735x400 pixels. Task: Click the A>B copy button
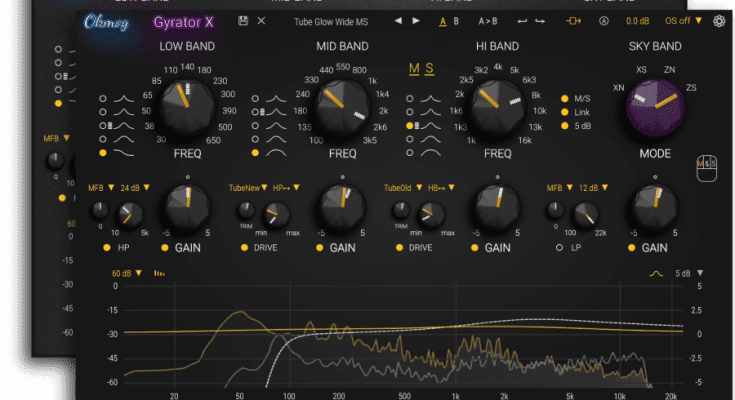coord(488,20)
